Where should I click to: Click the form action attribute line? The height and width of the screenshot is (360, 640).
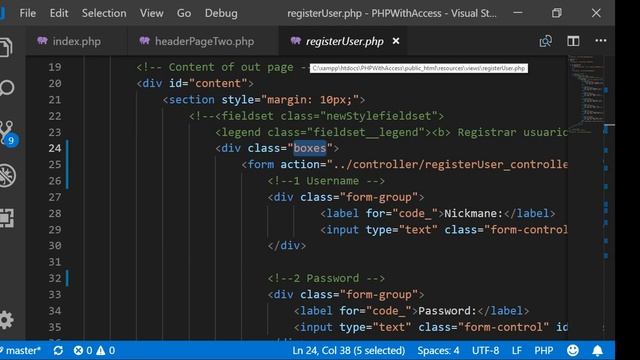point(404,164)
